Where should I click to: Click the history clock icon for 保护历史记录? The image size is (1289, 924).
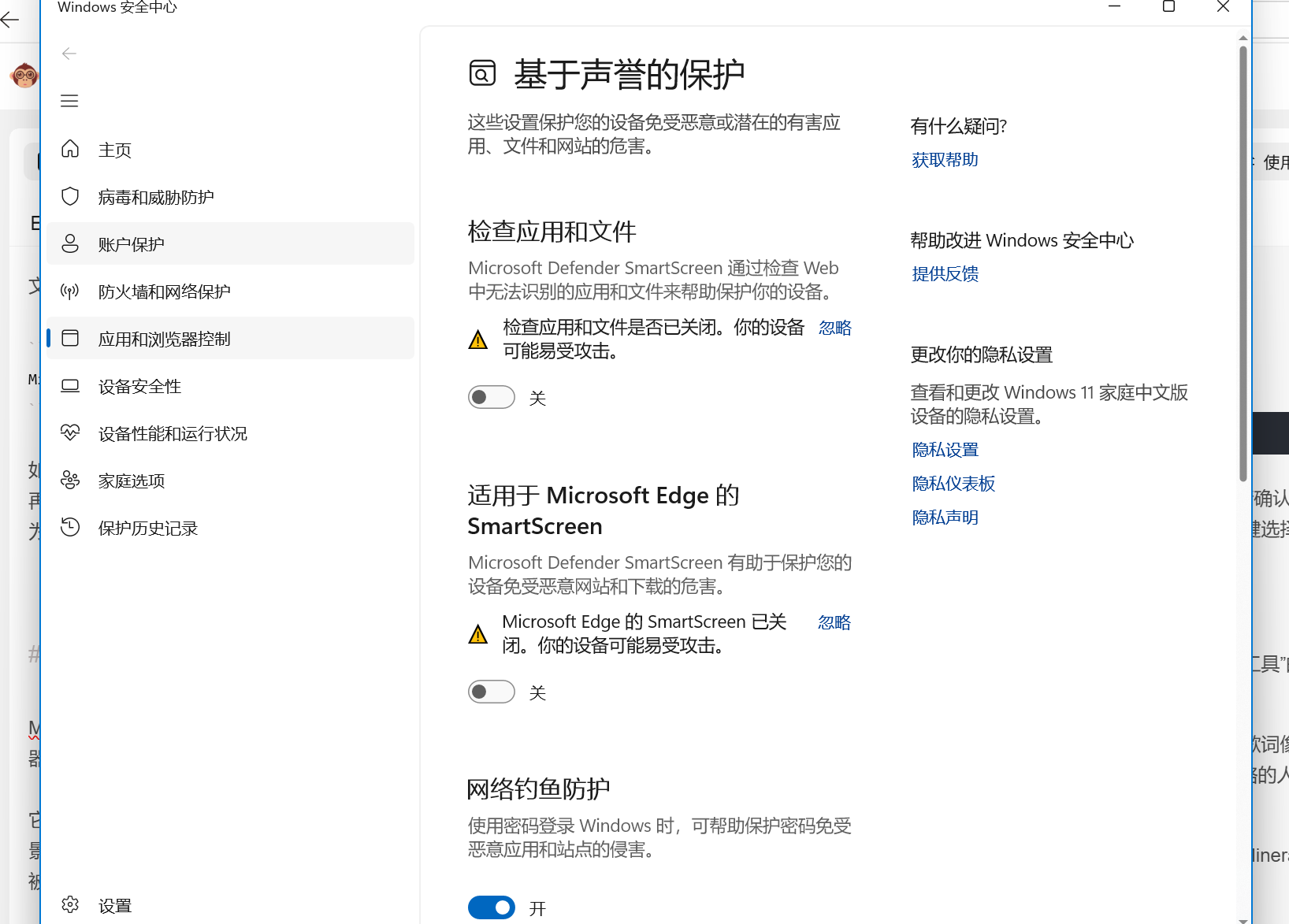[70, 527]
